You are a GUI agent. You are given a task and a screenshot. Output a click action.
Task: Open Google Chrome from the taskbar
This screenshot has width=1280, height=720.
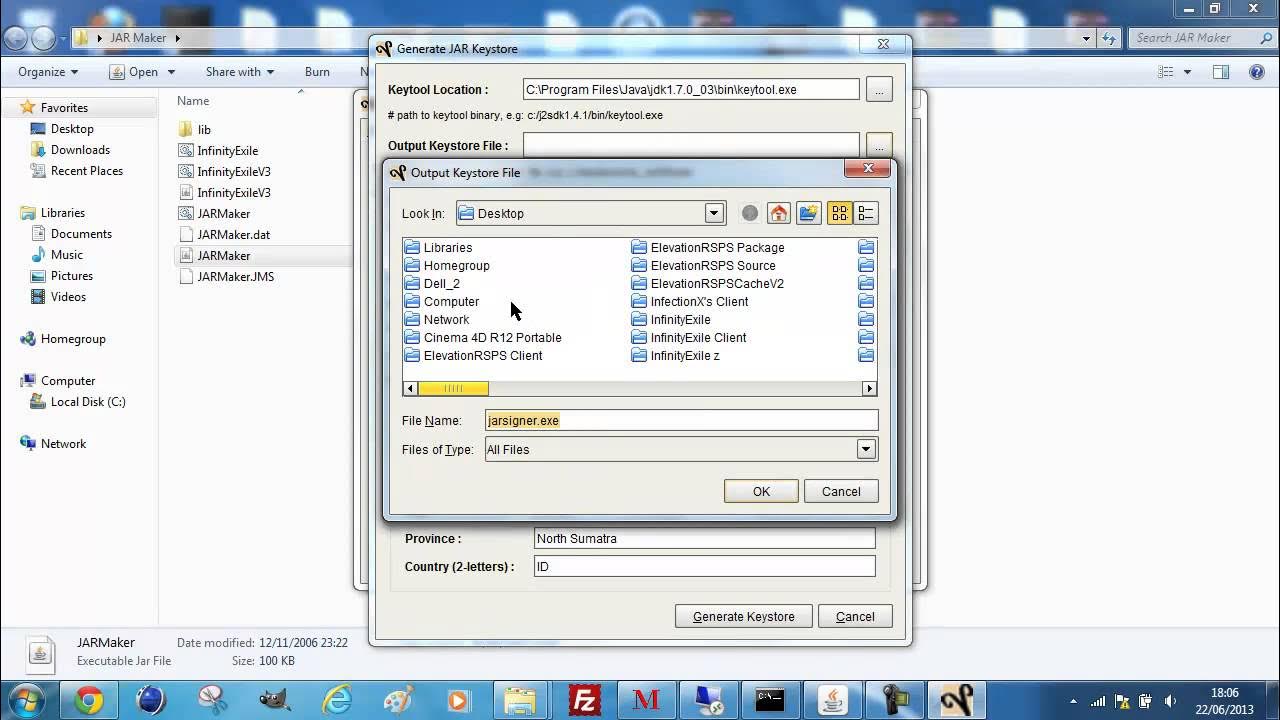point(89,700)
